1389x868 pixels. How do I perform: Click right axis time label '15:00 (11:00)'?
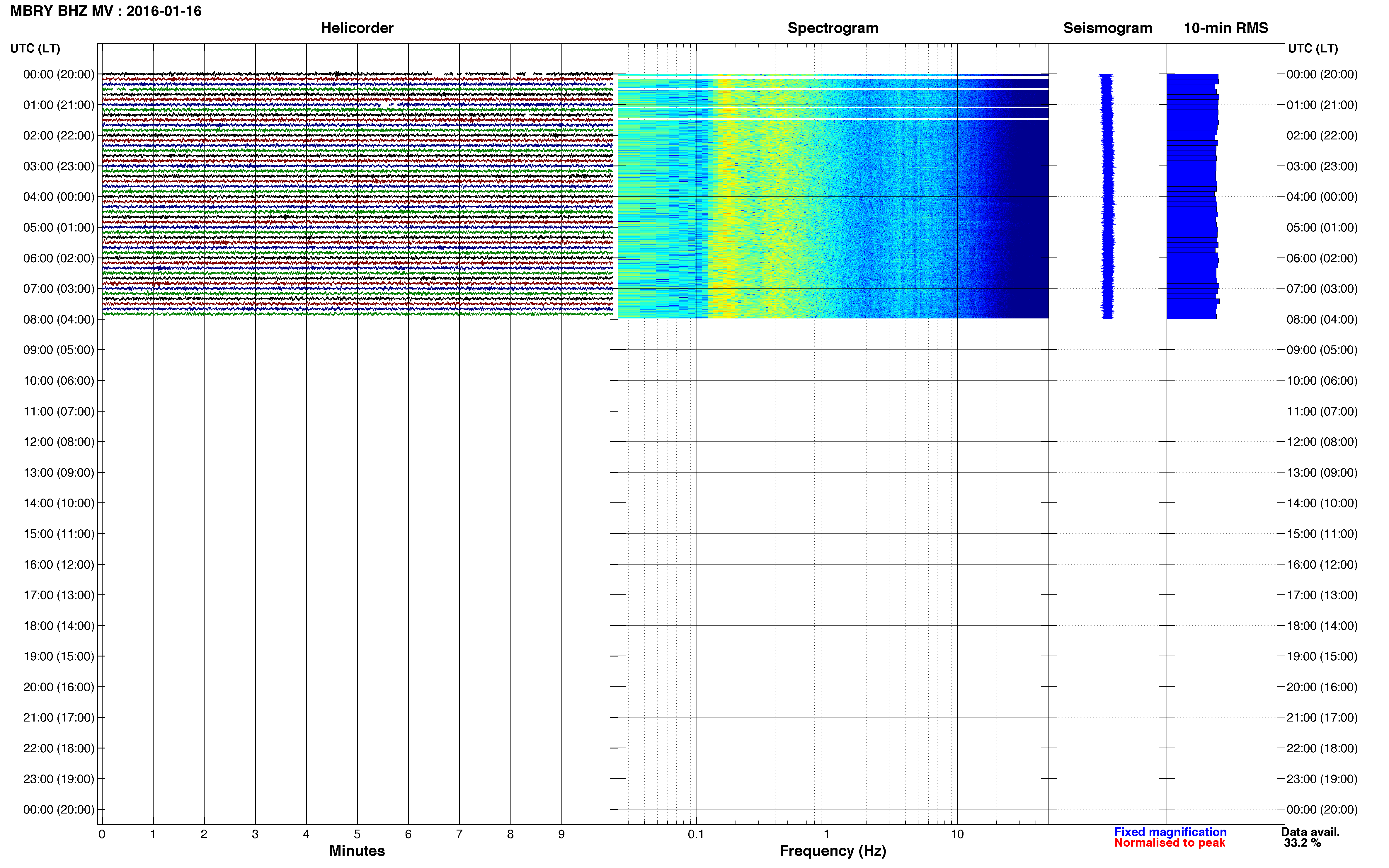click(1322, 534)
